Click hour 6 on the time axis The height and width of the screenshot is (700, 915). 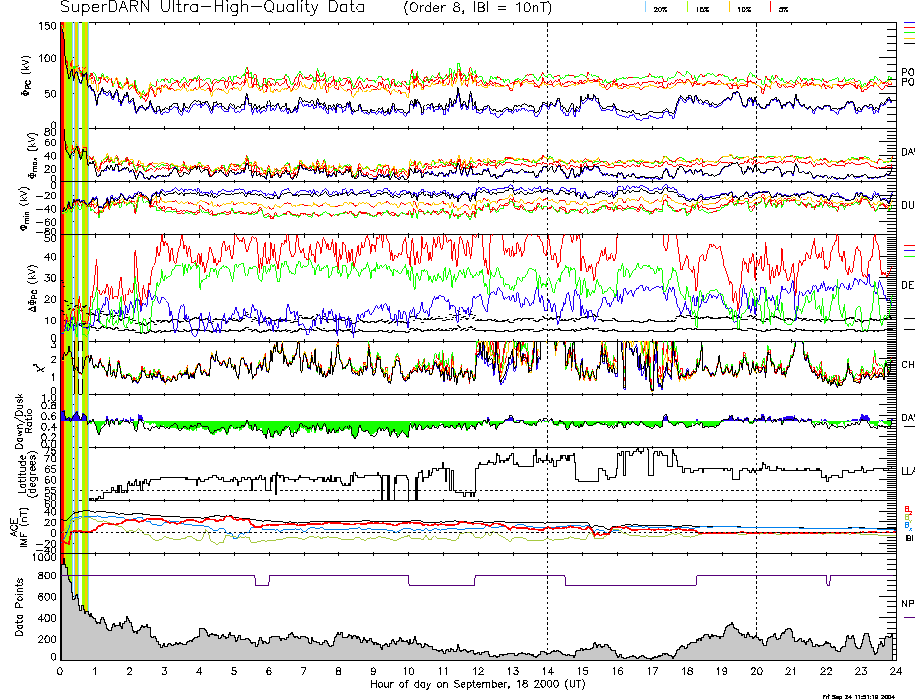[269, 671]
